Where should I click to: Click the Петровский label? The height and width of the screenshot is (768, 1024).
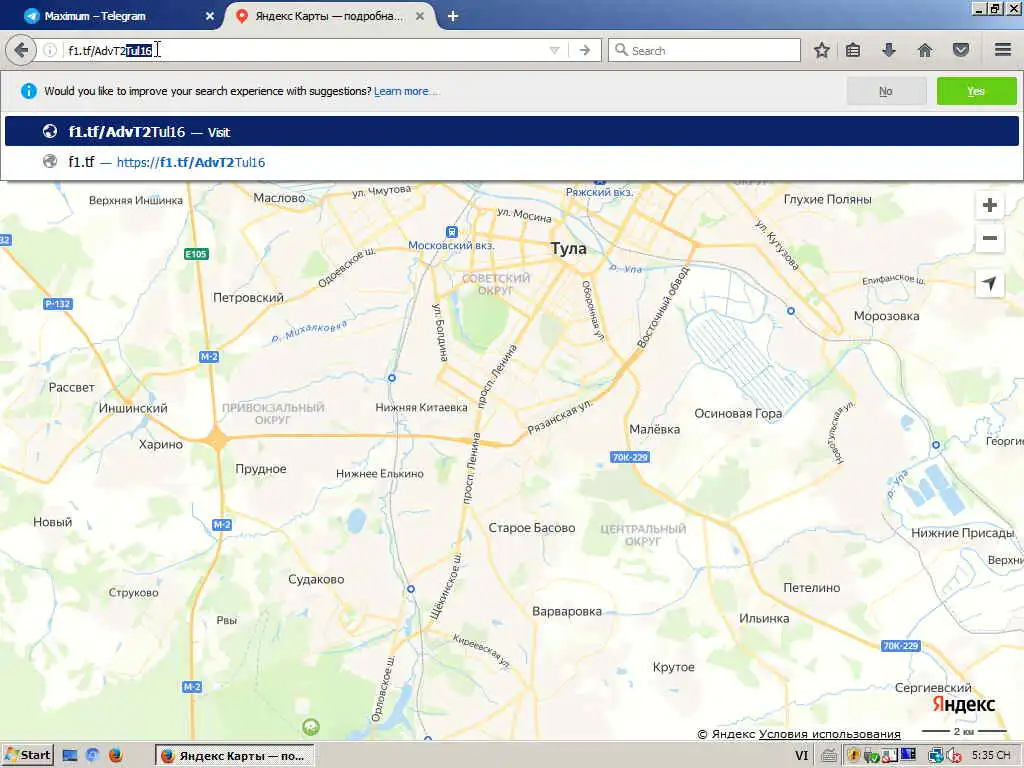(x=248, y=298)
